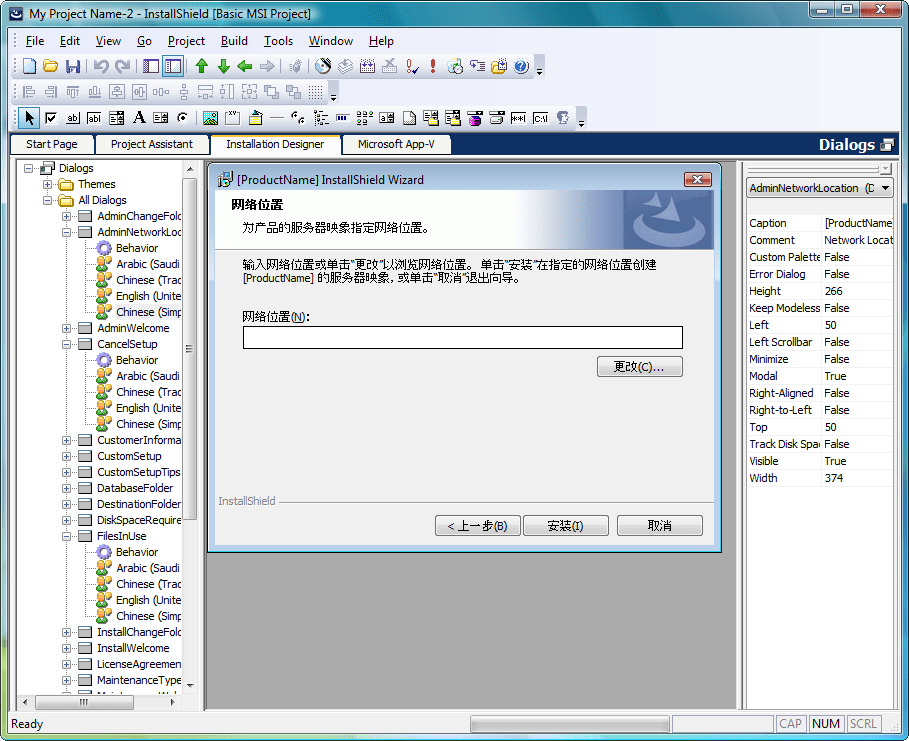Click the 安装(I) install button
909x741 pixels.
(565, 526)
